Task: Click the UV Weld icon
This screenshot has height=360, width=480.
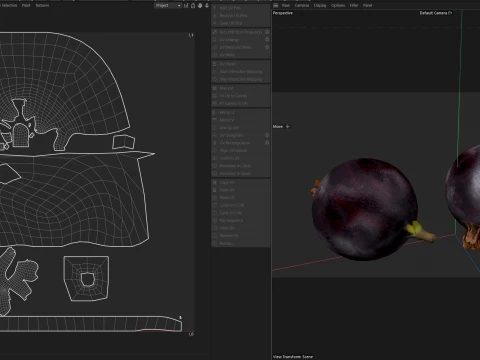Action: [x=215, y=55]
